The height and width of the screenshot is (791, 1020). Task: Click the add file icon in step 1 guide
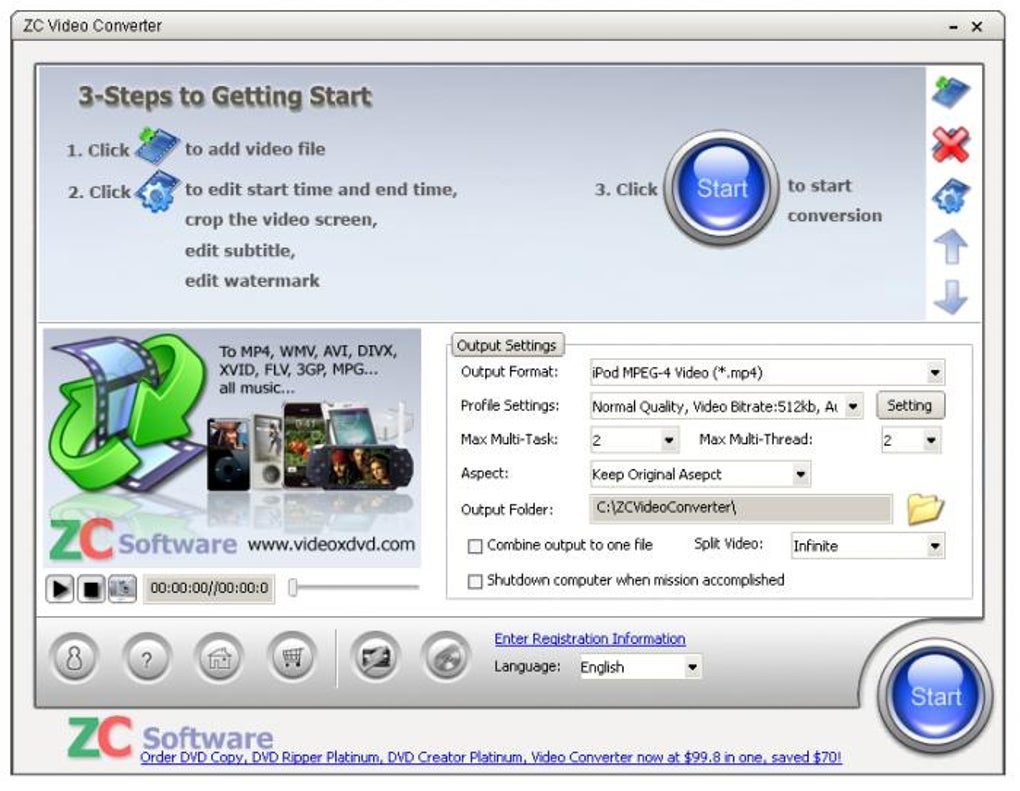click(157, 146)
